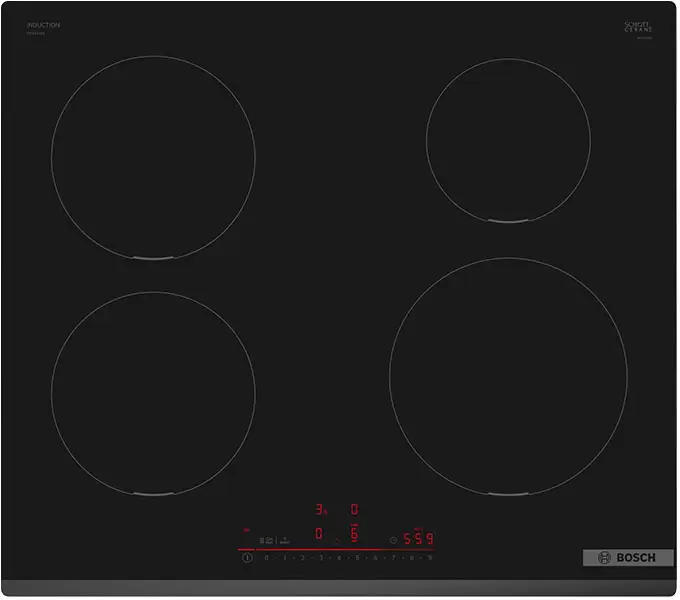Tap the timer clock icon
The width and height of the screenshot is (680, 600).
393,540
